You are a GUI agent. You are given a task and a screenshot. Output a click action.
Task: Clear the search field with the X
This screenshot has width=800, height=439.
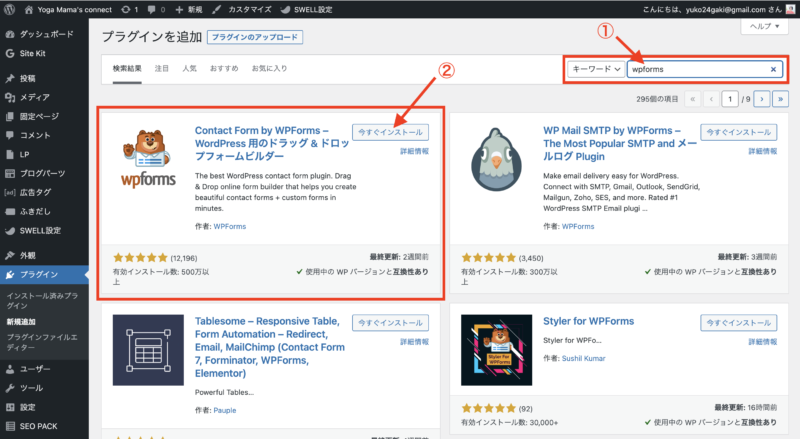coord(773,69)
